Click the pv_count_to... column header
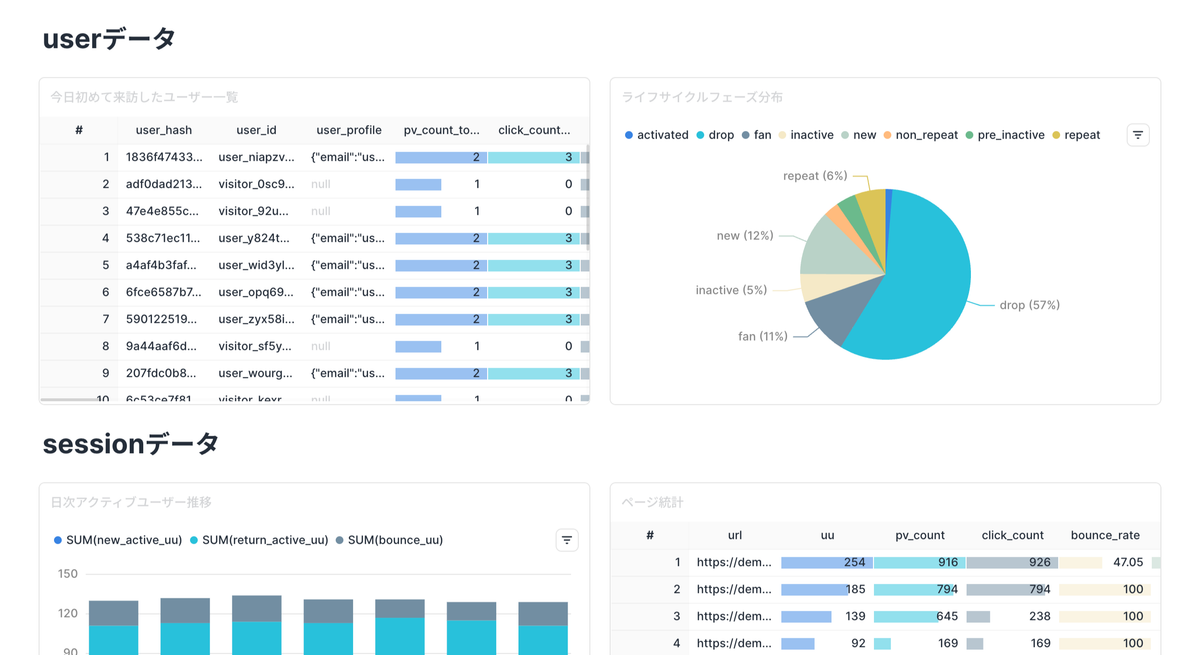The height and width of the screenshot is (655, 1200). (441, 130)
